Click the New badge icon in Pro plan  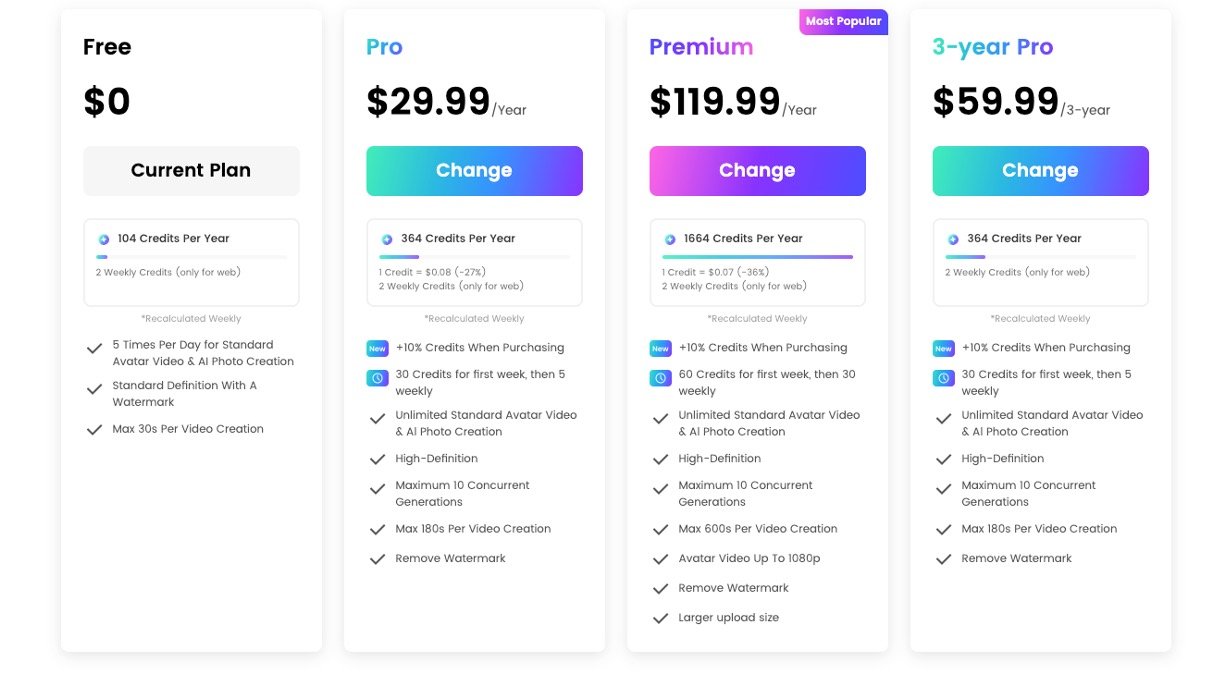[377, 348]
